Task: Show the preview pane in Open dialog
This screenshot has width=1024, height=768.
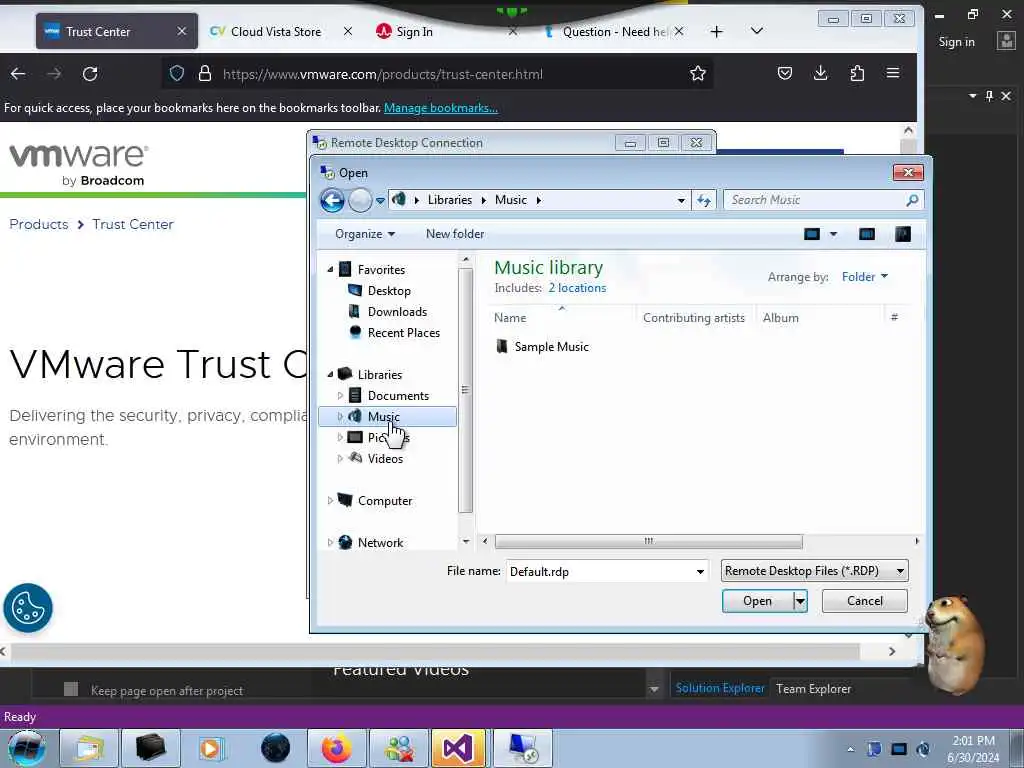Action: pos(867,234)
